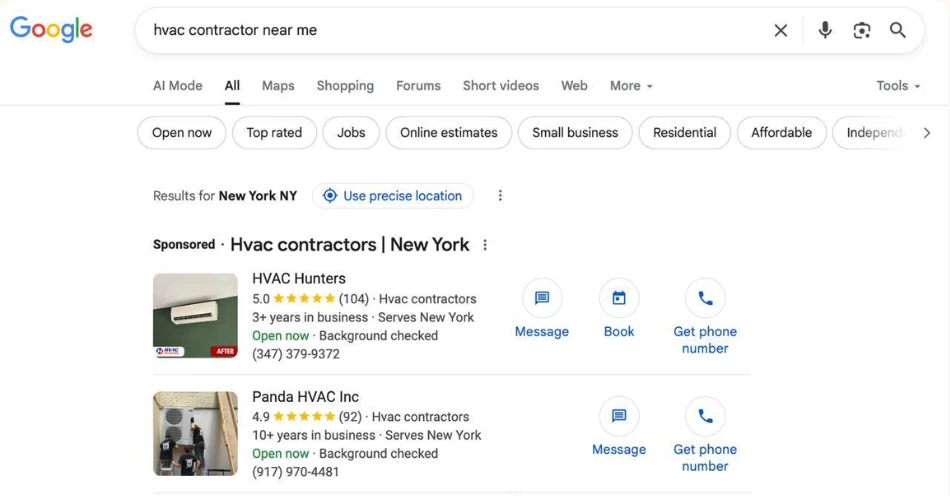950x496 pixels.
Task: Open the HVAC Hunters photo thumbnail
Action: point(195,316)
